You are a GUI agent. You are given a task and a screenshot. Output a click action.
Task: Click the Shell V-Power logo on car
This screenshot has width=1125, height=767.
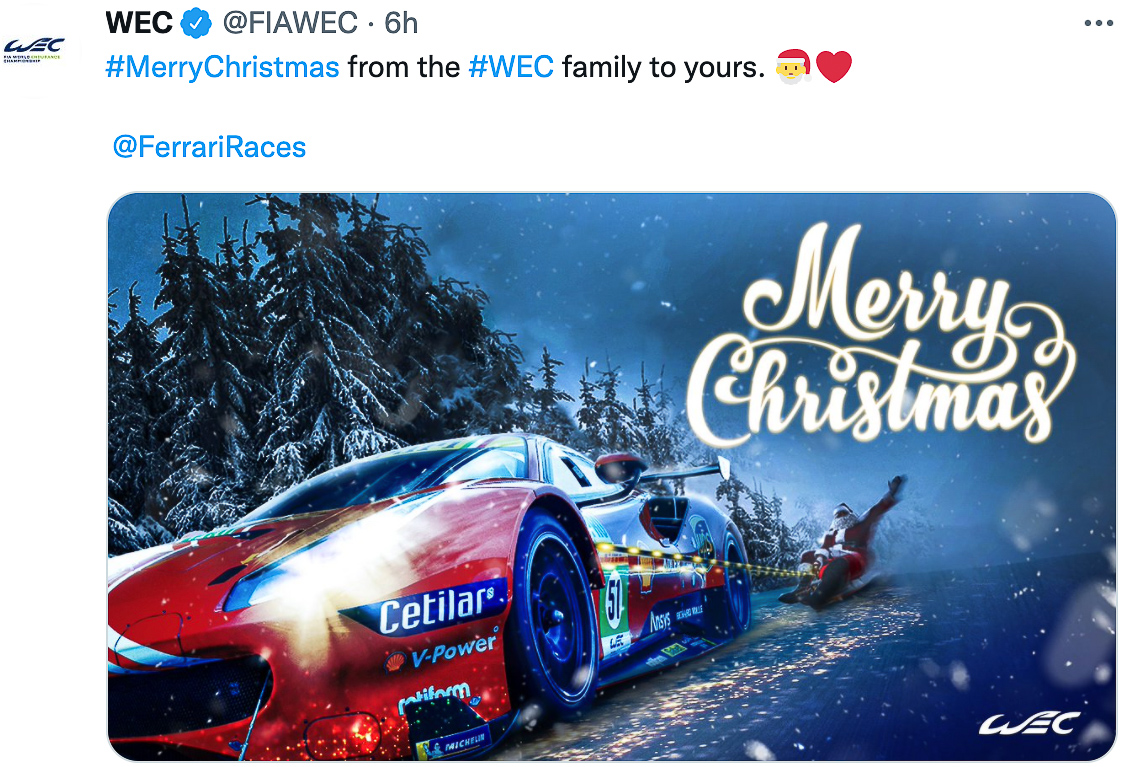click(441, 653)
